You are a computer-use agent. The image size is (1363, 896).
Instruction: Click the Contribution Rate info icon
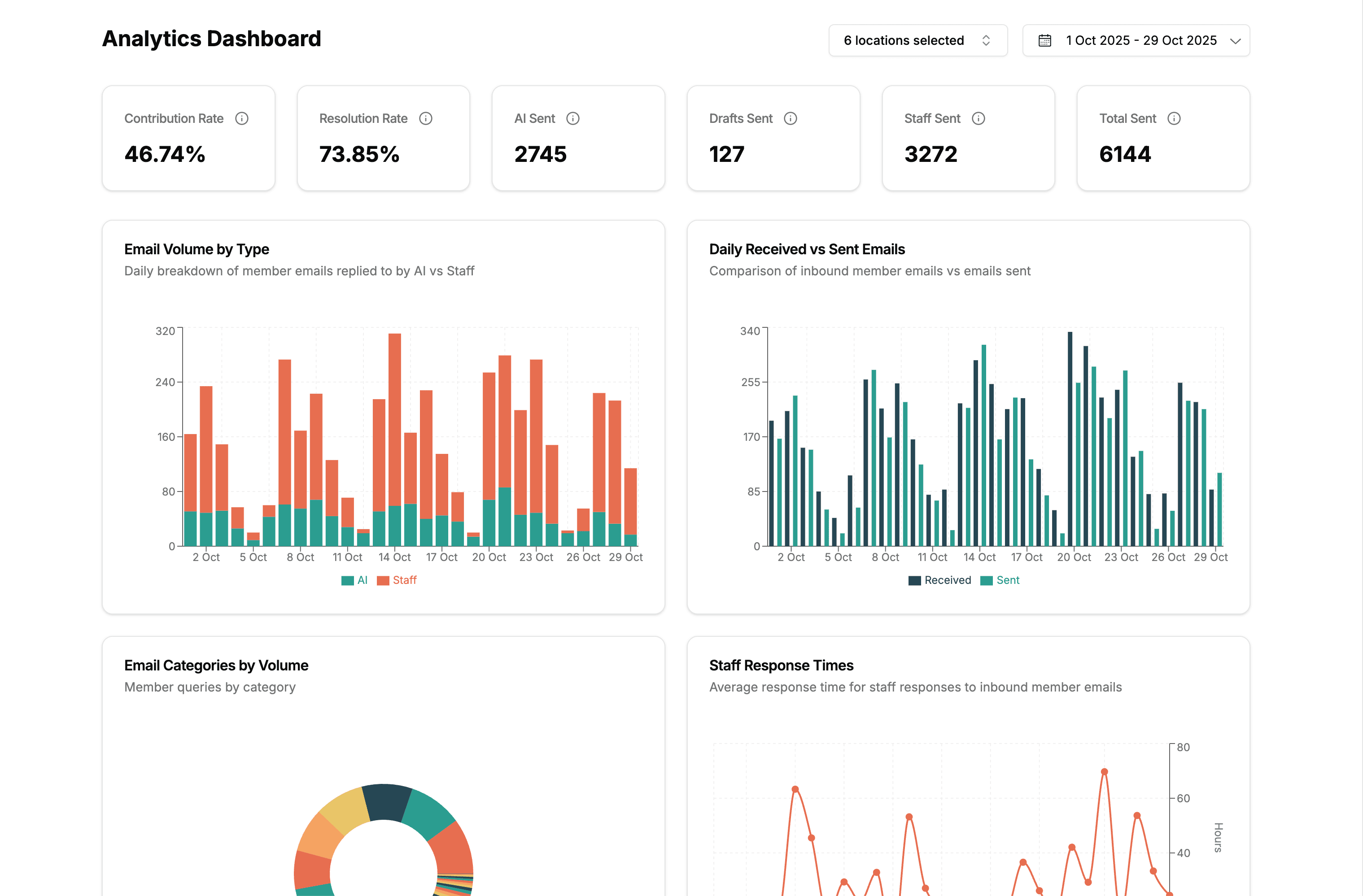242,118
